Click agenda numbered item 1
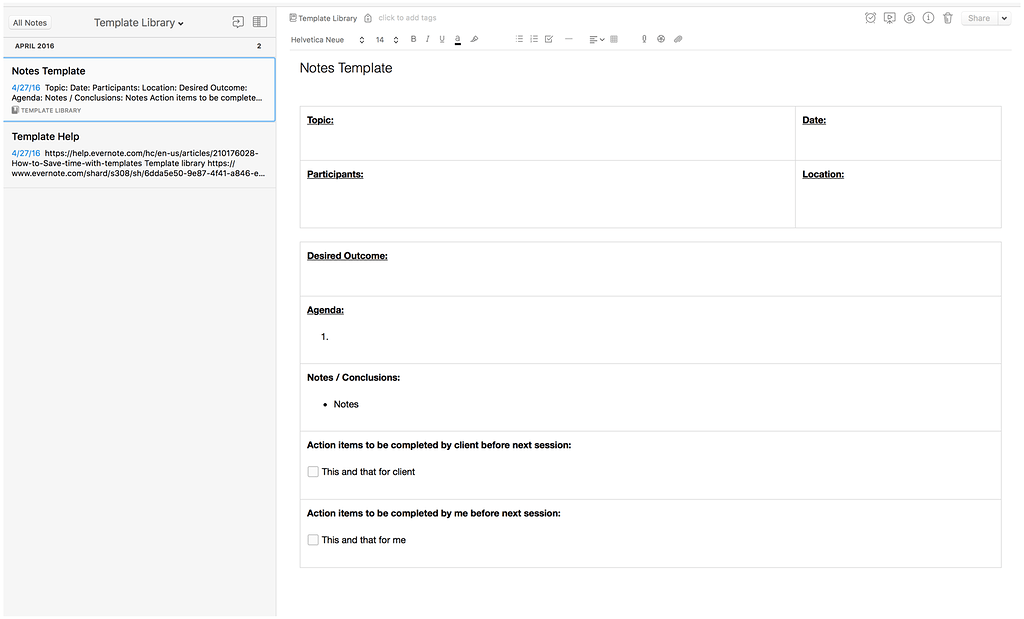This screenshot has width=1024, height=619. pyautogui.click(x=325, y=337)
